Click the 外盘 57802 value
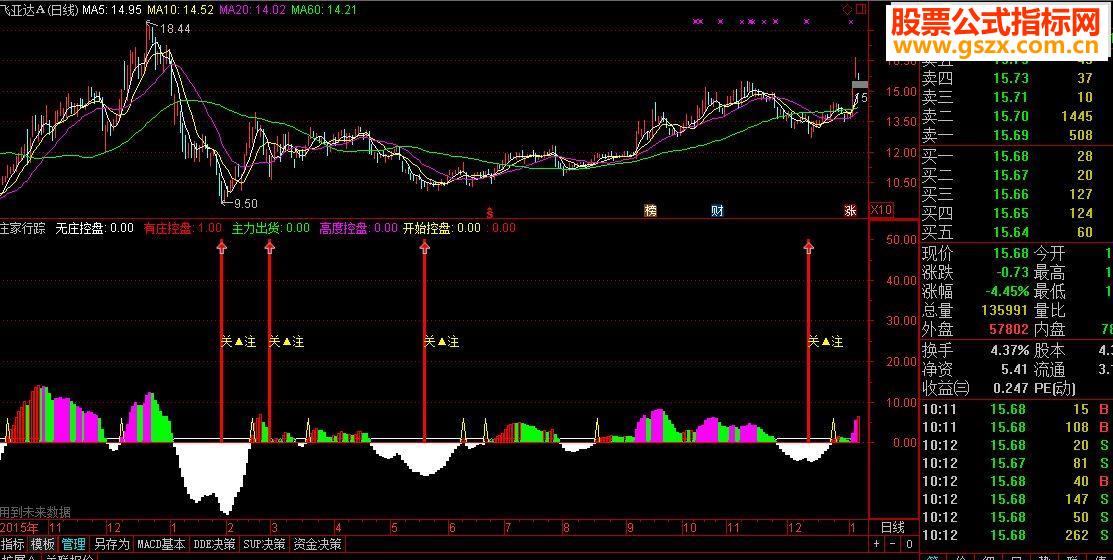 1011,329
